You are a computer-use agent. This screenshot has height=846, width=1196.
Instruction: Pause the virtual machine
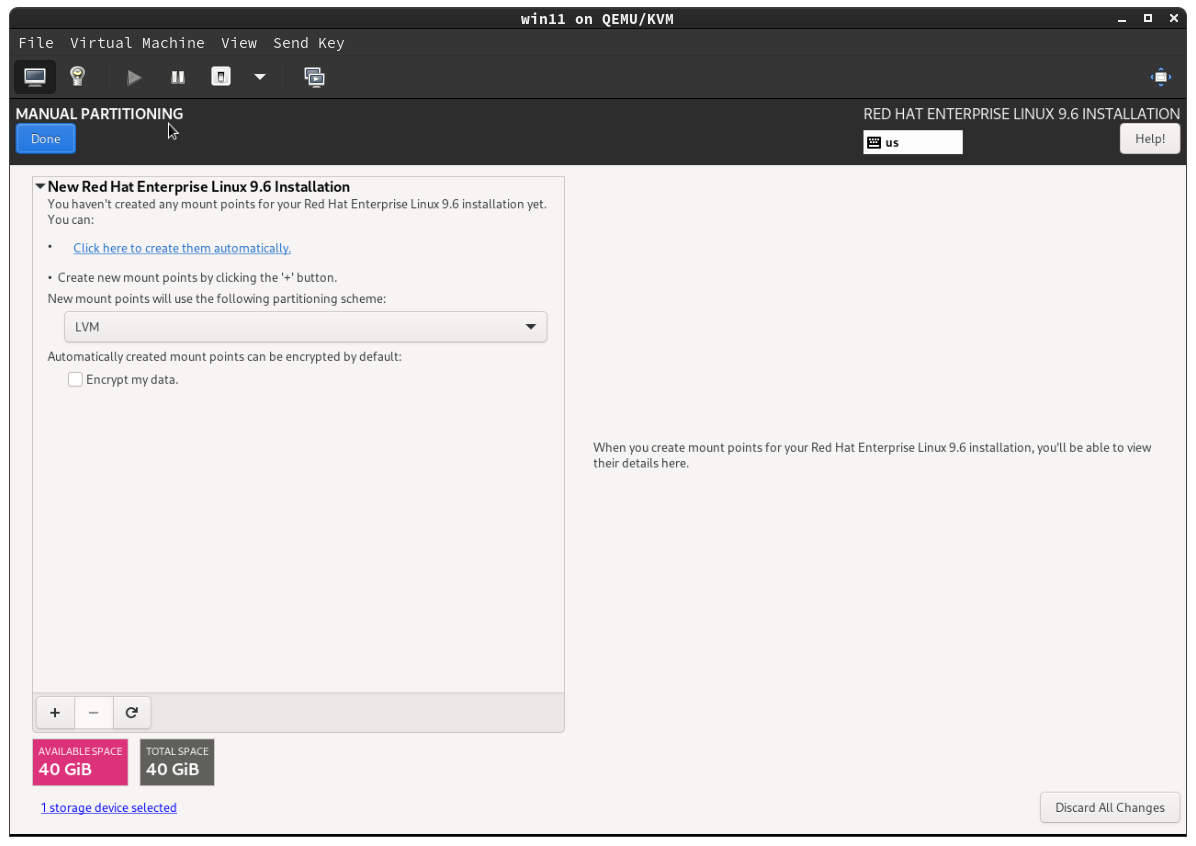click(178, 77)
